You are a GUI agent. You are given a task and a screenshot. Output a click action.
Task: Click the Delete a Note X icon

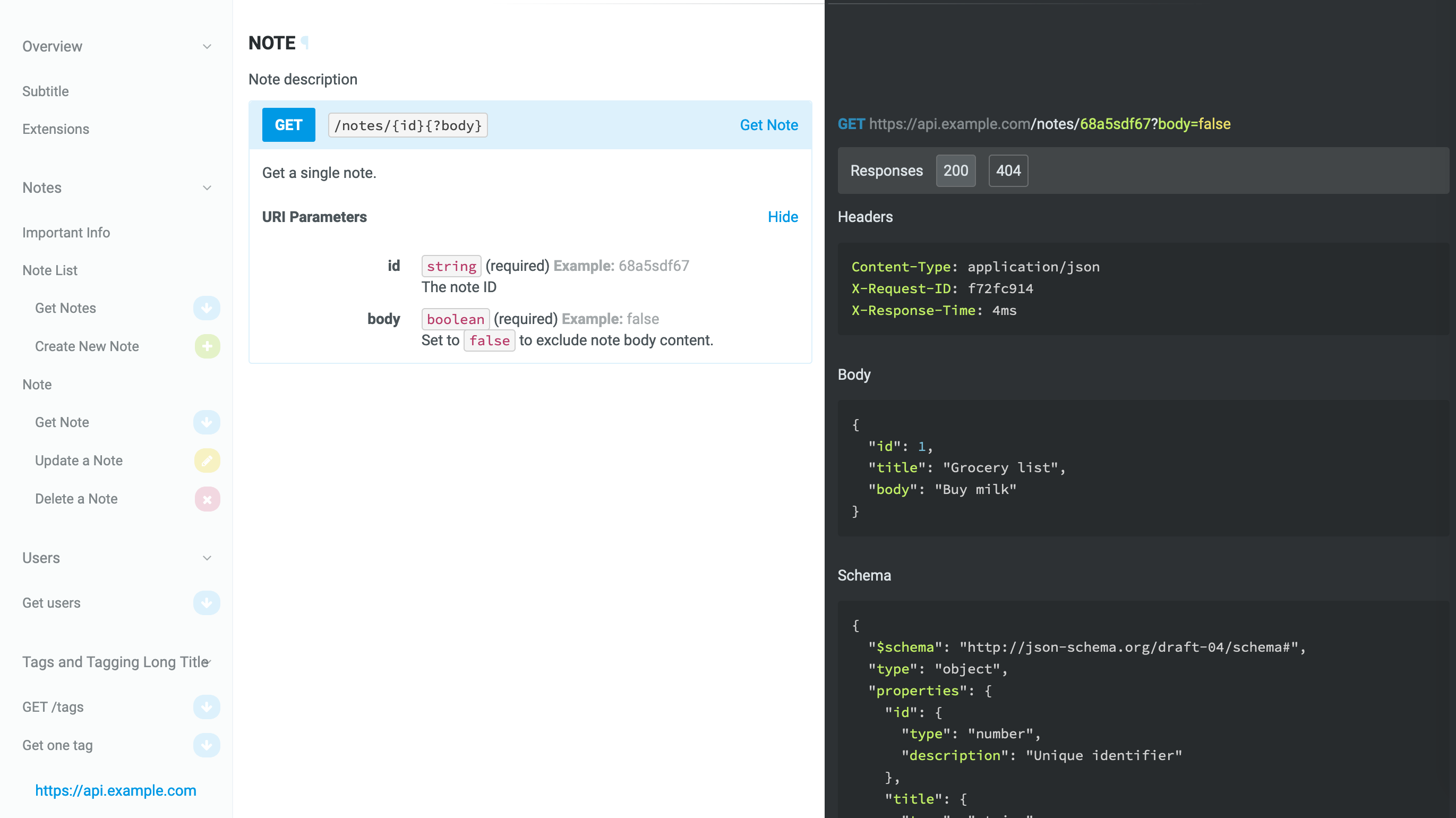[207, 499]
